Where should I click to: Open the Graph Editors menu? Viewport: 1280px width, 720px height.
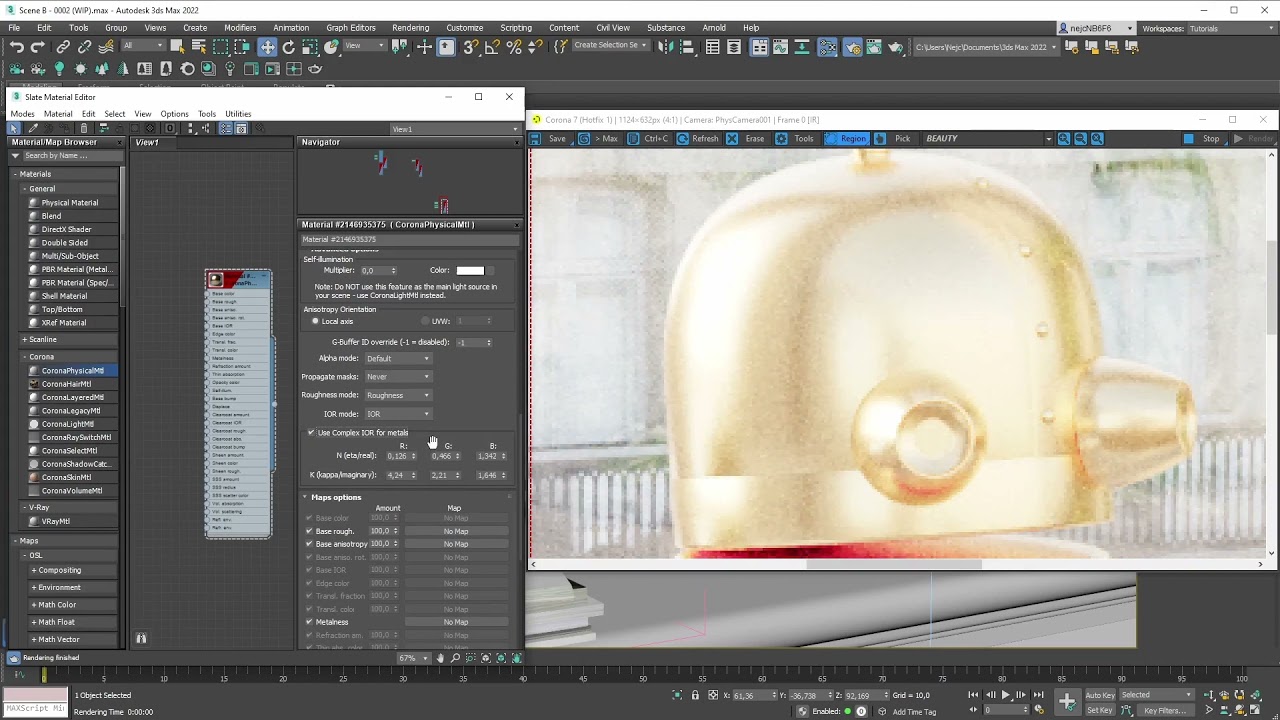pyautogui.click(x=351, y=28)
